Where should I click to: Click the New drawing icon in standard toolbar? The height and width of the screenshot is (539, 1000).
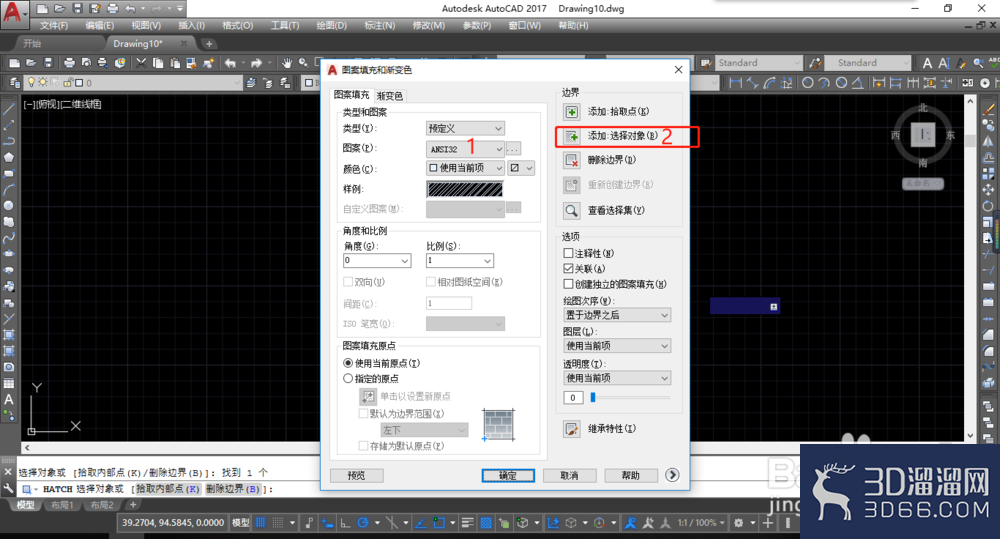(x=14, y=63)
